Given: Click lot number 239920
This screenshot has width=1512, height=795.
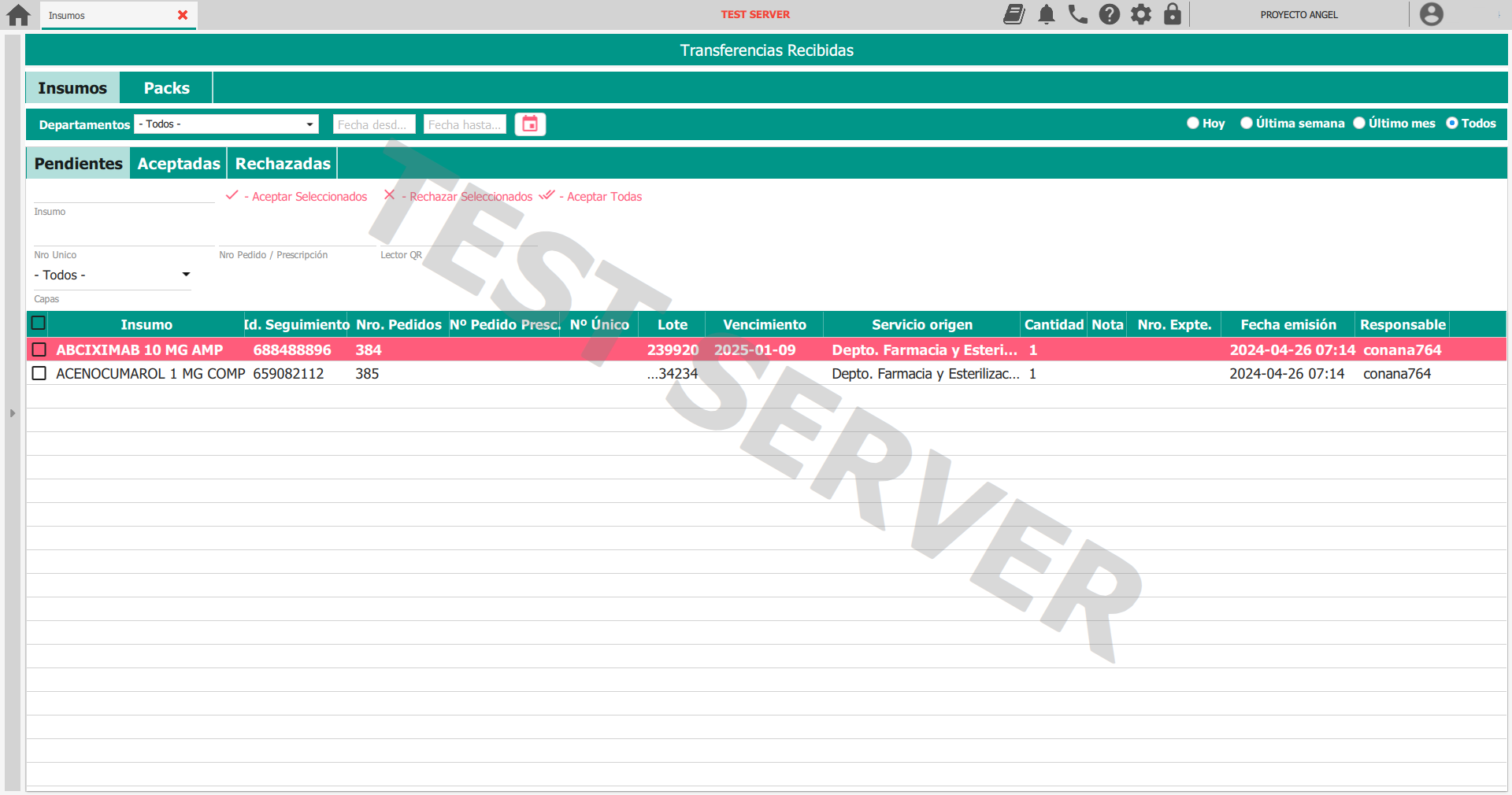Looking at the screenshot, I should pos(673,349).
